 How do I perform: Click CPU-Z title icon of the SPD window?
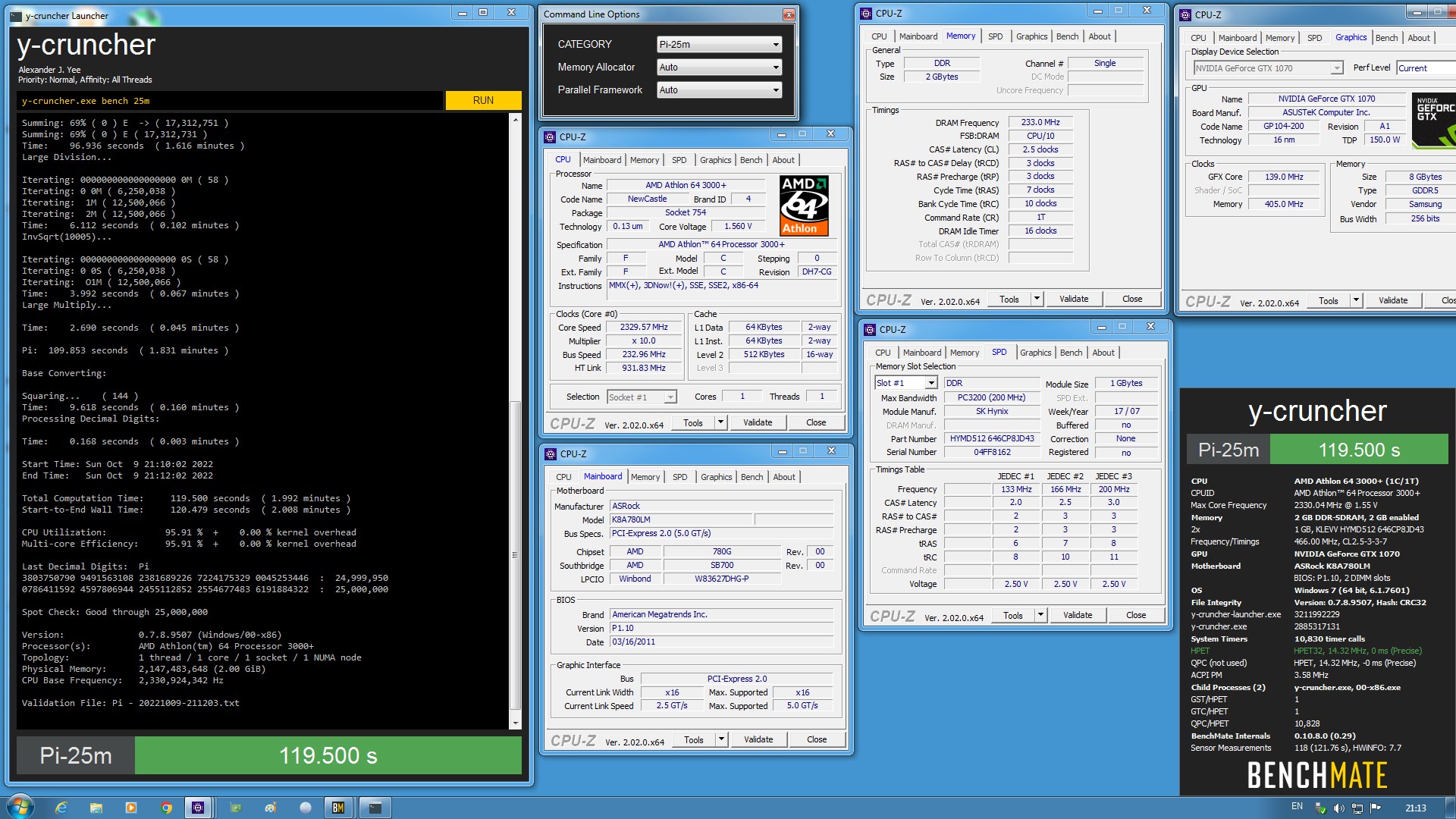pyautogui.click(x=871, y=330)
